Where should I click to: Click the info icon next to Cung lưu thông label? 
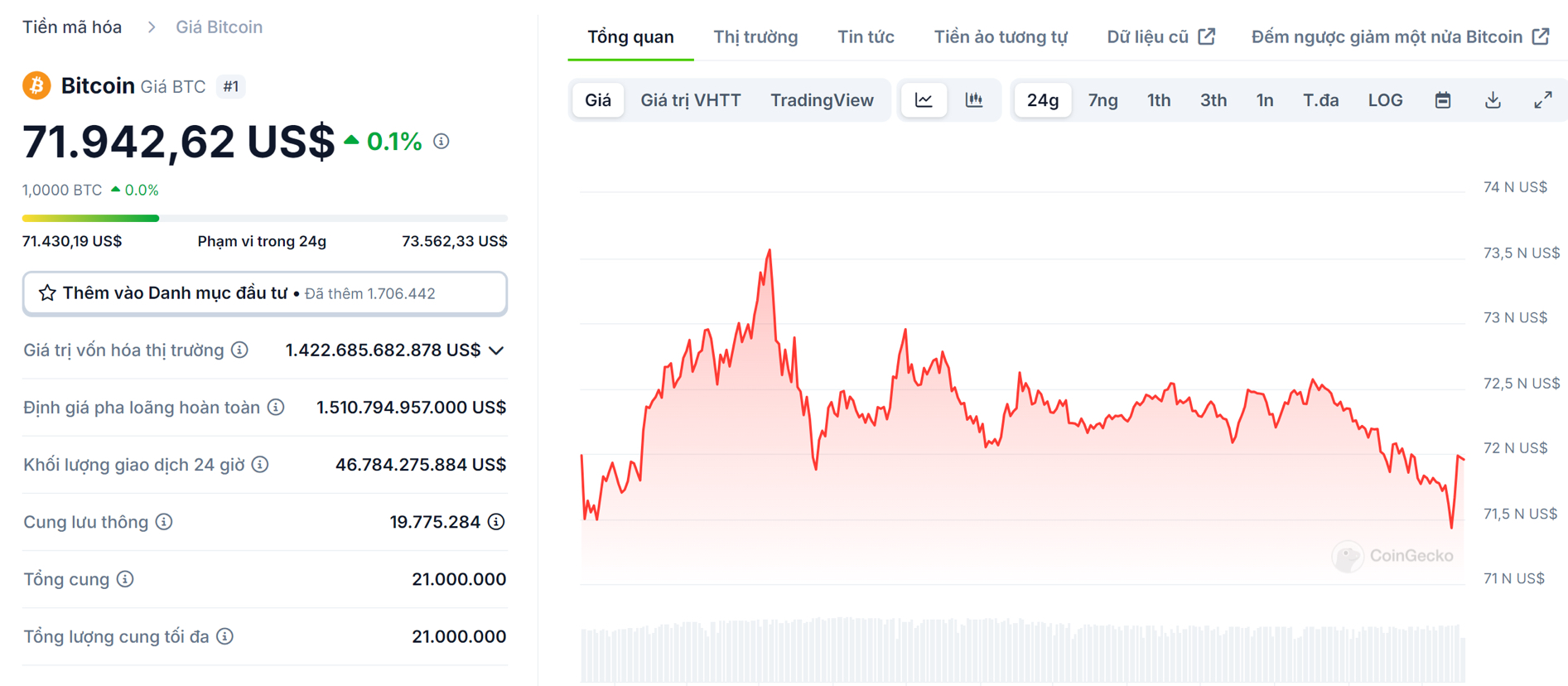click(164, 522)
